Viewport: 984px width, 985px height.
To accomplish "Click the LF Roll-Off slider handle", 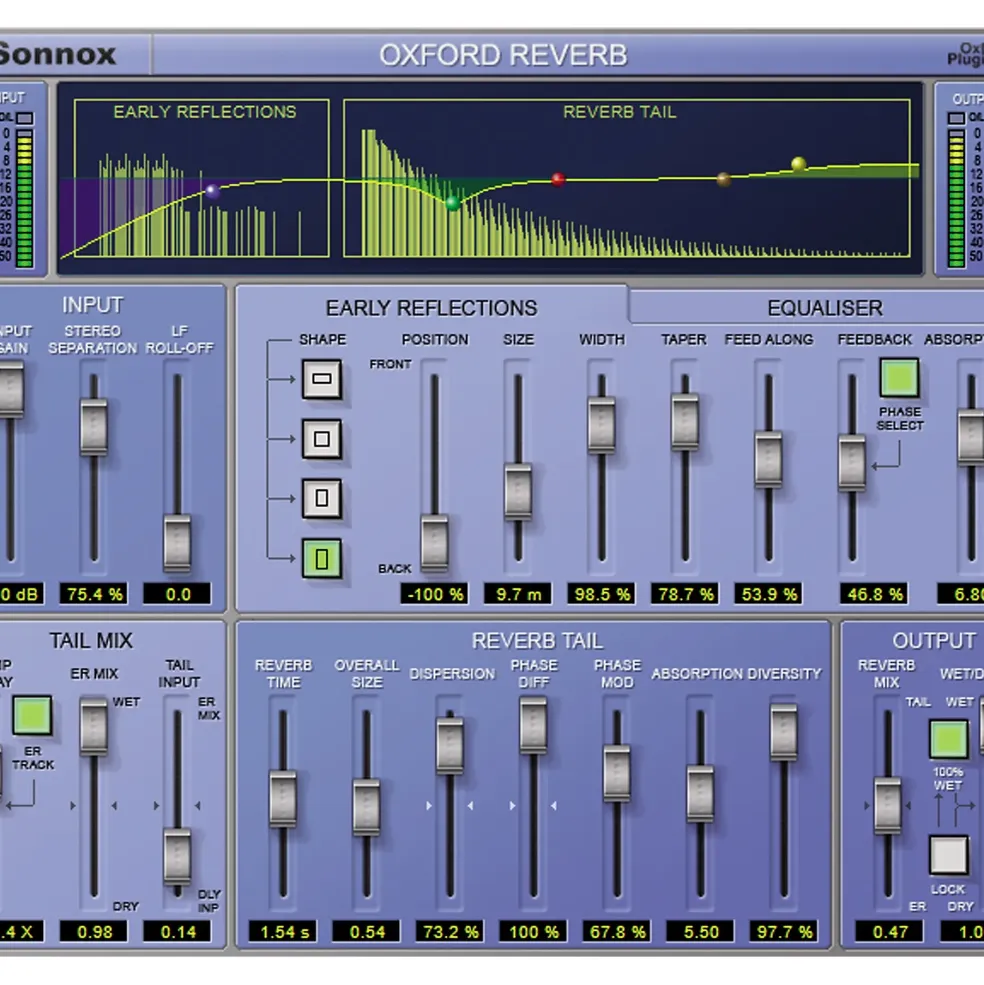I will click(x=177, y=543).
